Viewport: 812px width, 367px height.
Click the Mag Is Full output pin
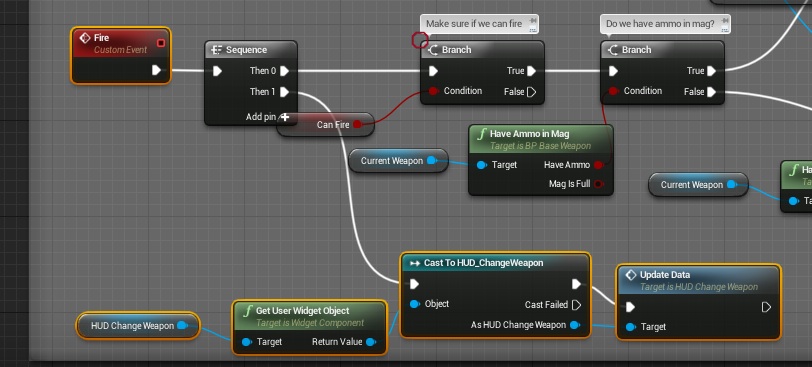click(599, 184)
